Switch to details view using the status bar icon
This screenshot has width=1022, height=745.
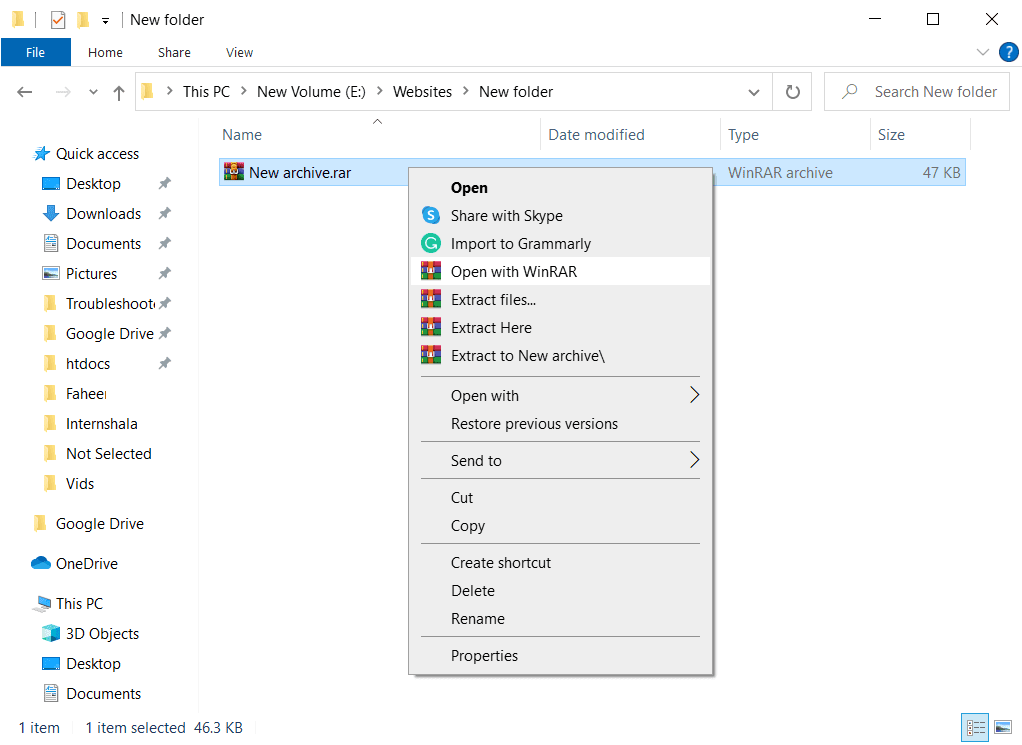(x=975, y=727)
